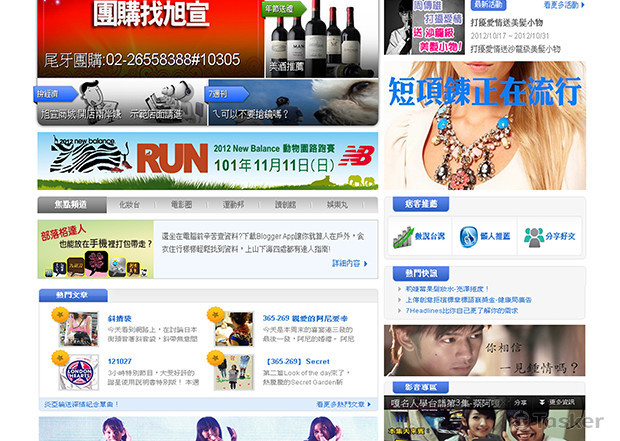Viewport: 620px width, 441px height.
Task: Click the event subtitle 打張愛情送沙龍級美髮小物
Action: (515, 49)
